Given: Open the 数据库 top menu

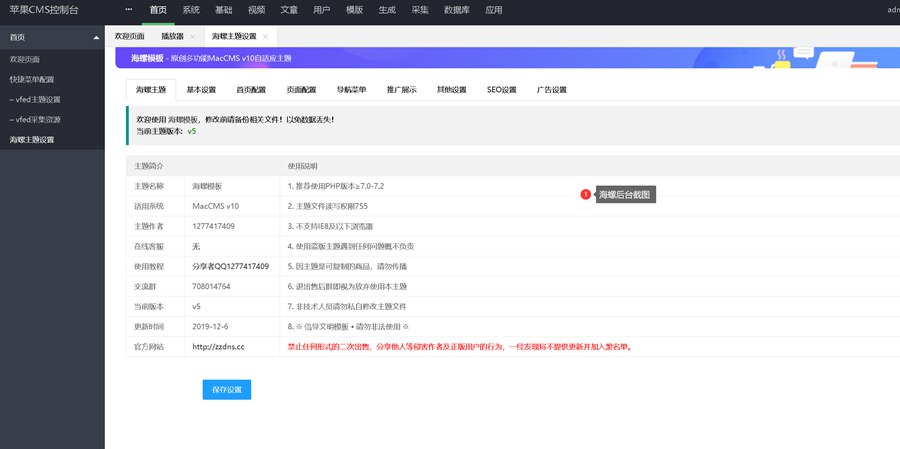Looking at the screenshot, I should pyautogui.click(x=457, y=10).
